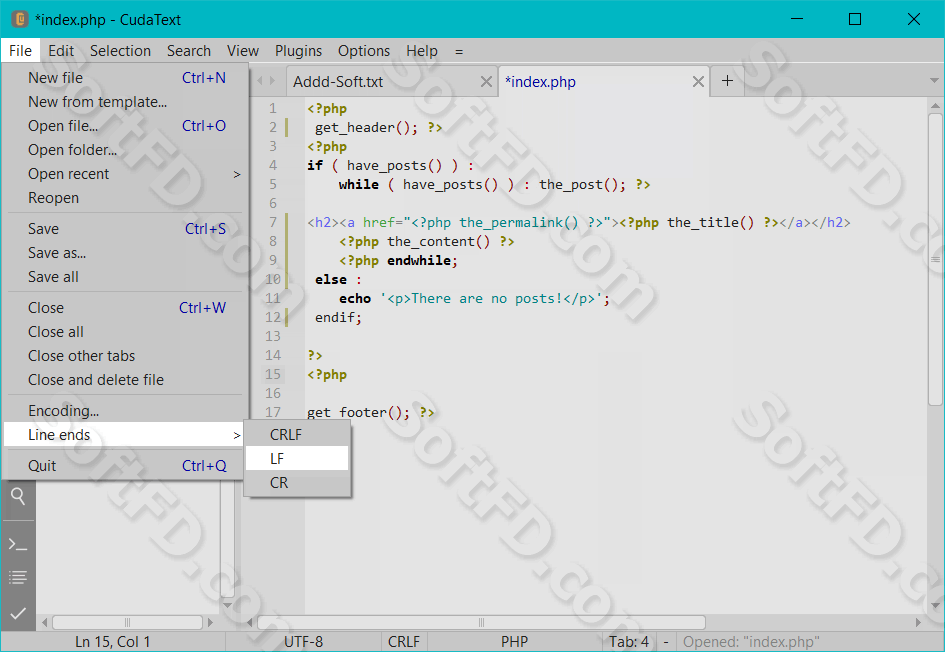
Task: Choose Close other tabs
Action: (x=125, y=356)
